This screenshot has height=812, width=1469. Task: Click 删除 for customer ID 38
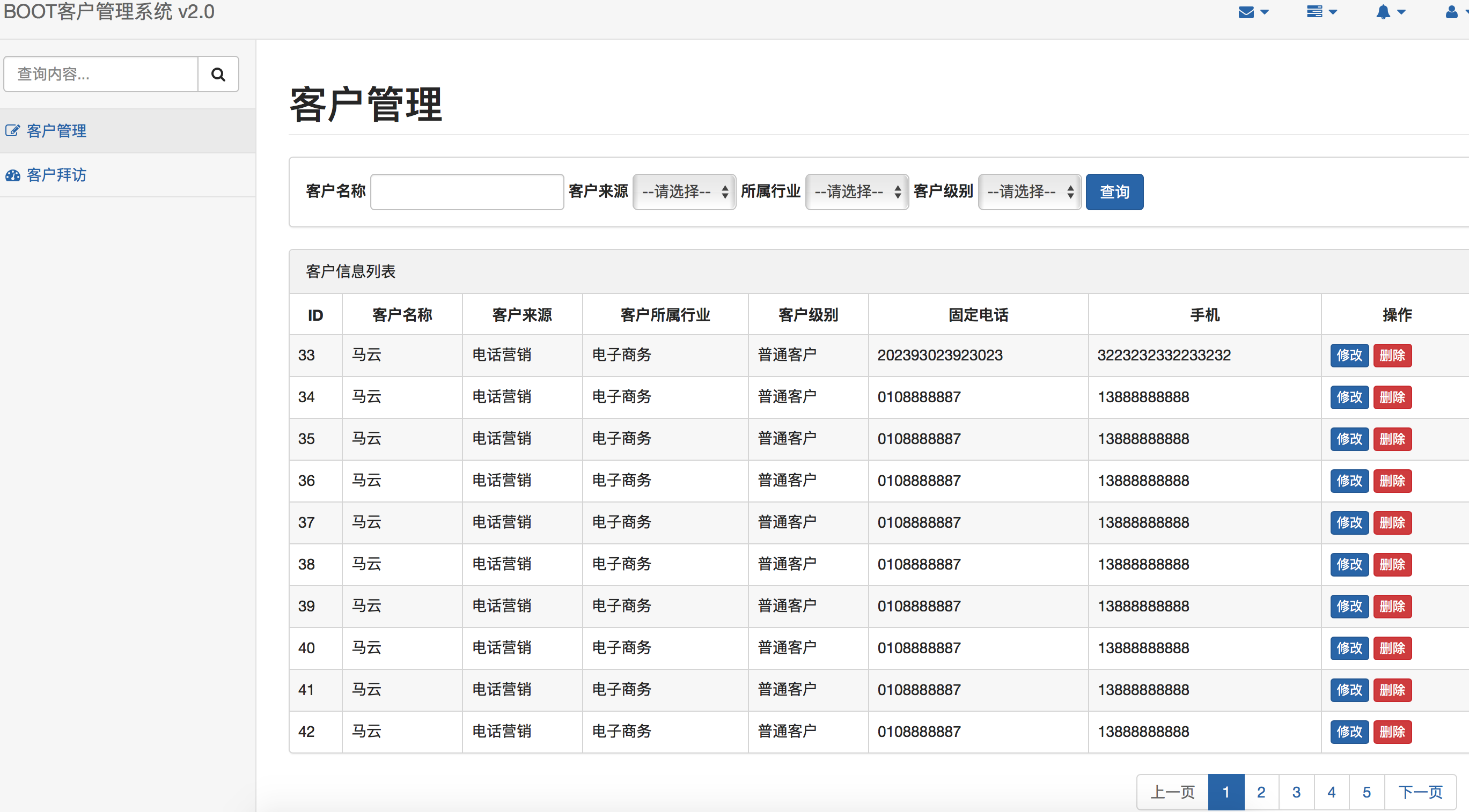coord(1392,564)
